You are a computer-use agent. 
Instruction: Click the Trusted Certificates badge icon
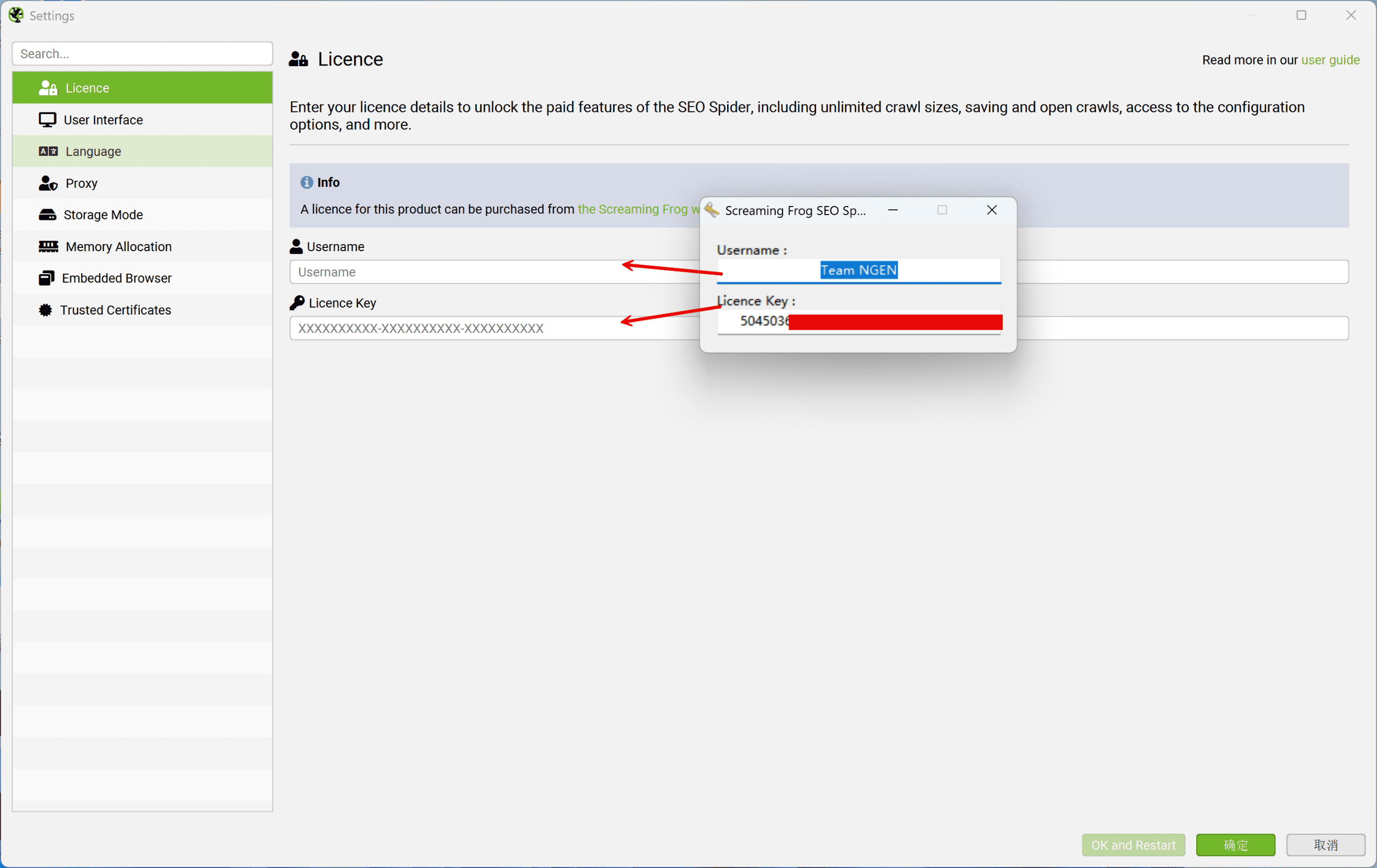coord(45,310)
